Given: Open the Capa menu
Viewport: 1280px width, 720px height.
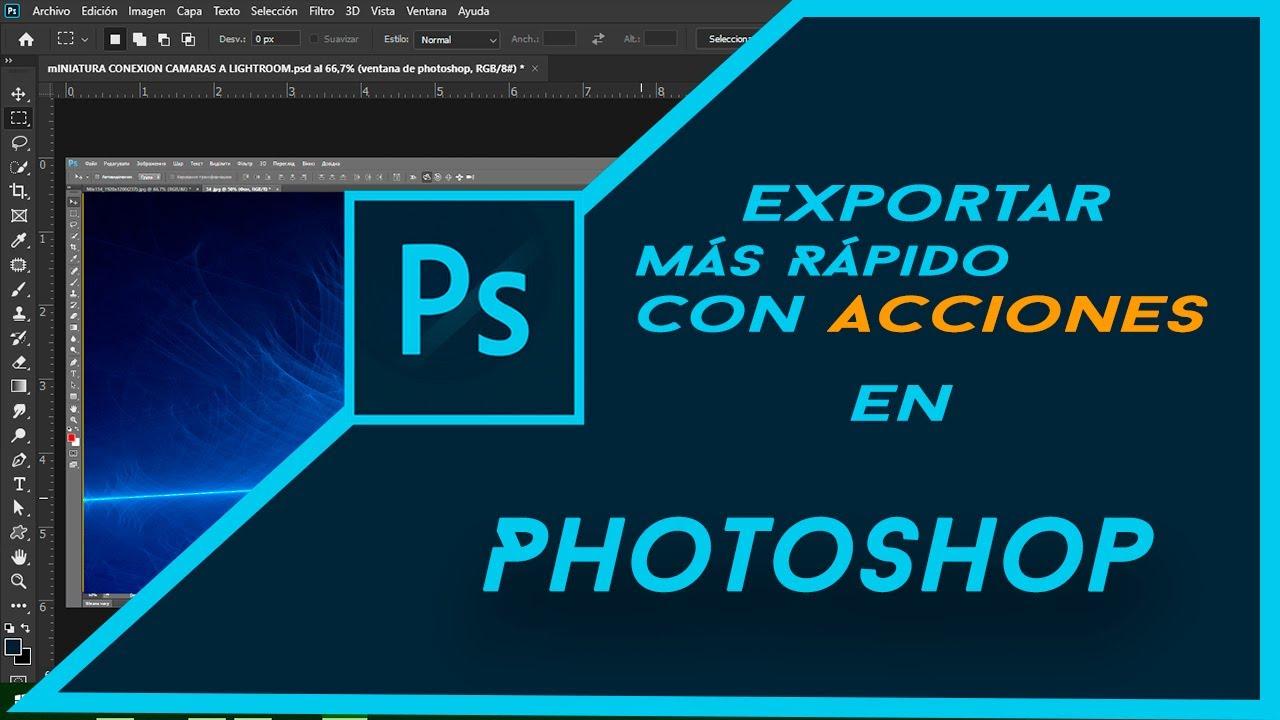Looking at the screenshot, I should [x=189, y=11].
